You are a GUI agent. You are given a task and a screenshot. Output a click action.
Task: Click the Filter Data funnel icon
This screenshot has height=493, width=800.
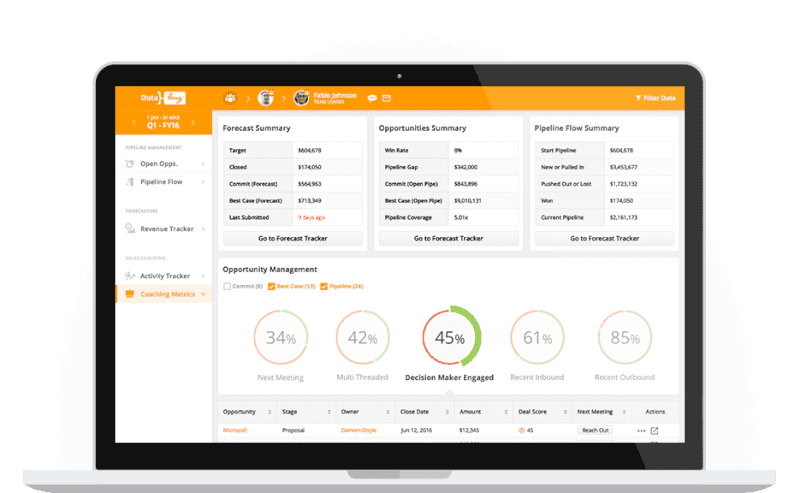(638, 98)
